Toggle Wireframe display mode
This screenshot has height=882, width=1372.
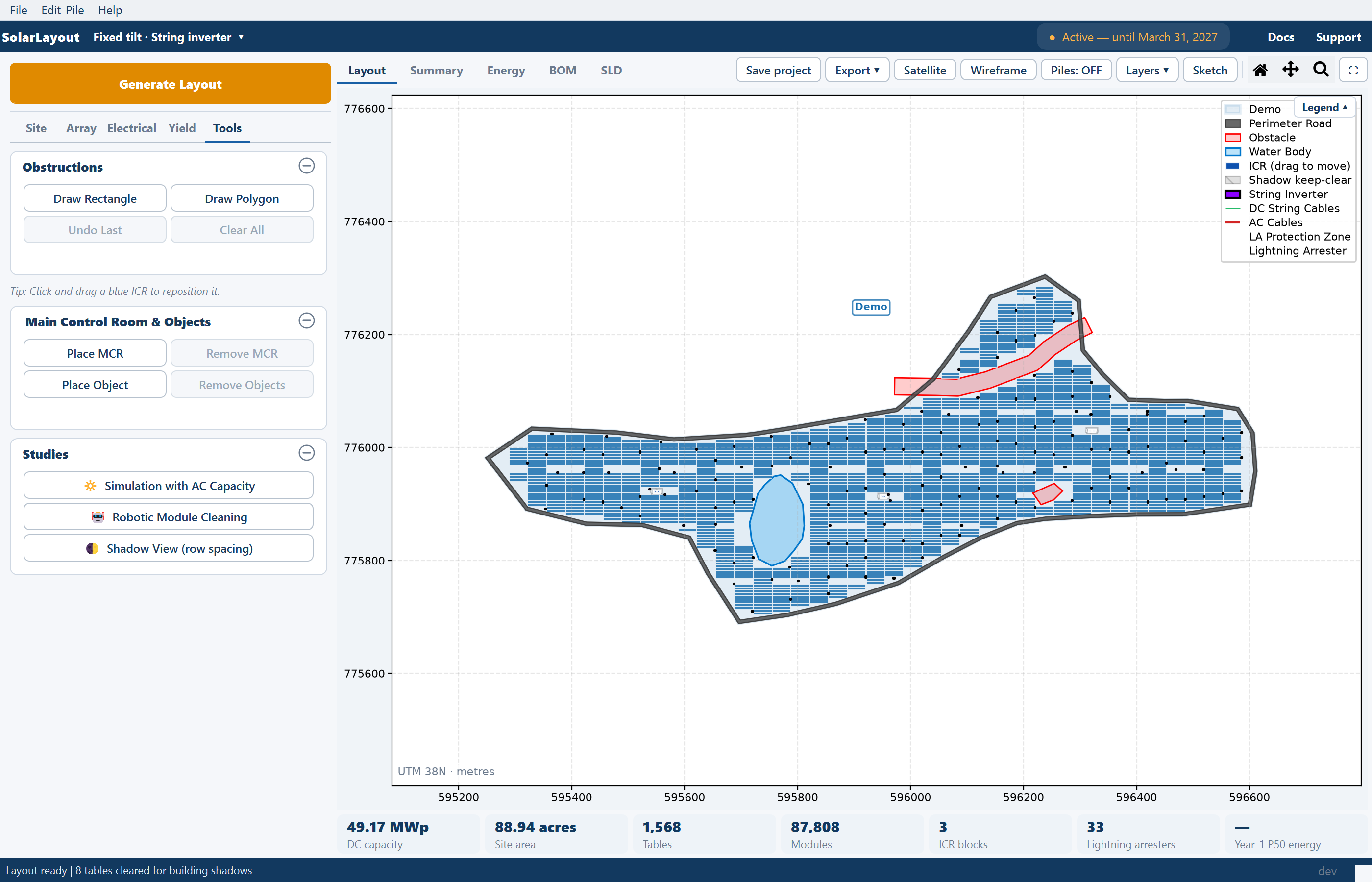pos(998,71)
